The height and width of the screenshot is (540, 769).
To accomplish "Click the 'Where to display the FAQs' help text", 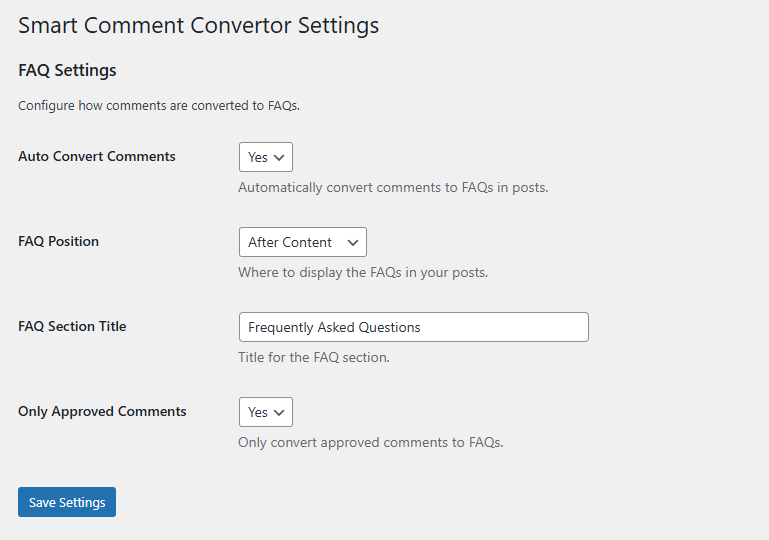I will [x=363, y=272].
